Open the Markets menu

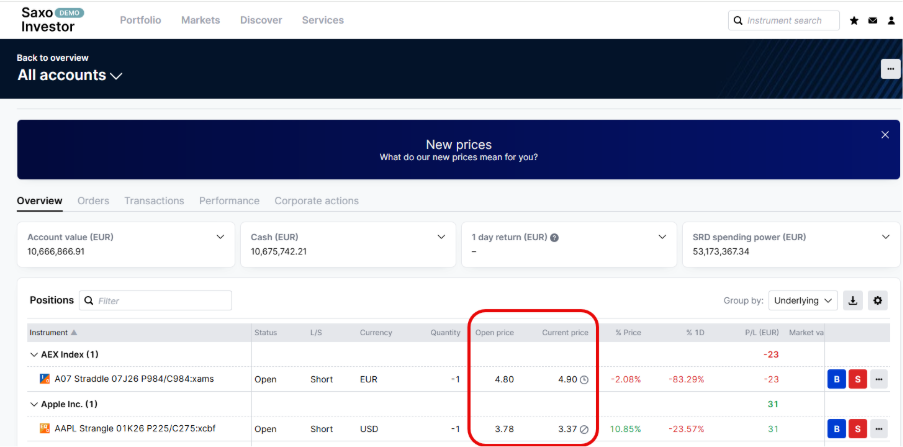pos(200,20)
